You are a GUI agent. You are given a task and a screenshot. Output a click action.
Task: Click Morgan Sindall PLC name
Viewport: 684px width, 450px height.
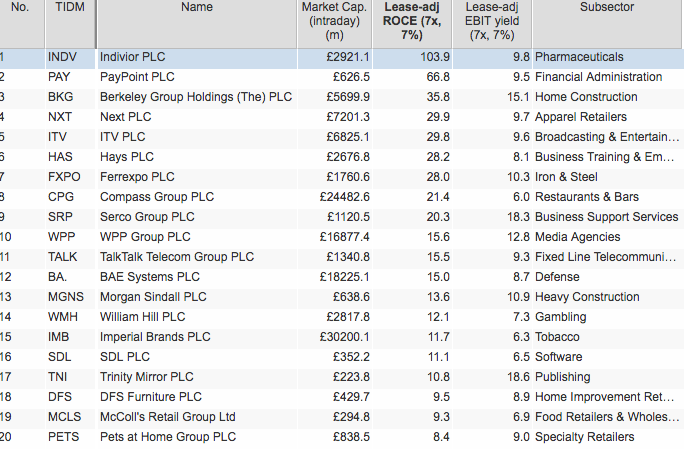click(153, 297)
